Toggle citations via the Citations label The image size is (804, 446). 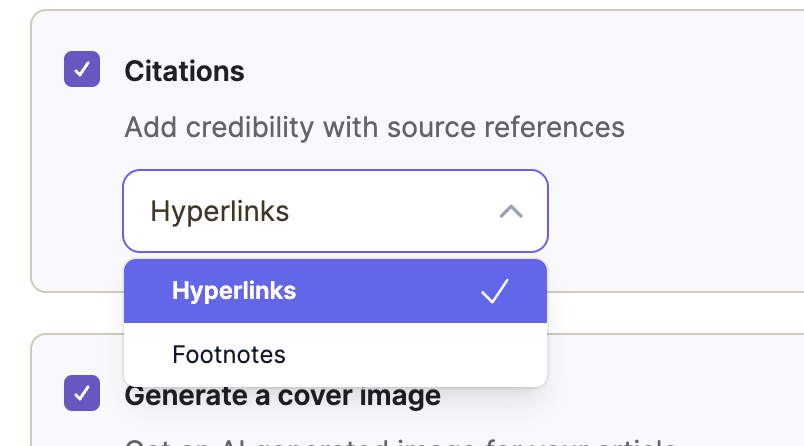[184, 71]
